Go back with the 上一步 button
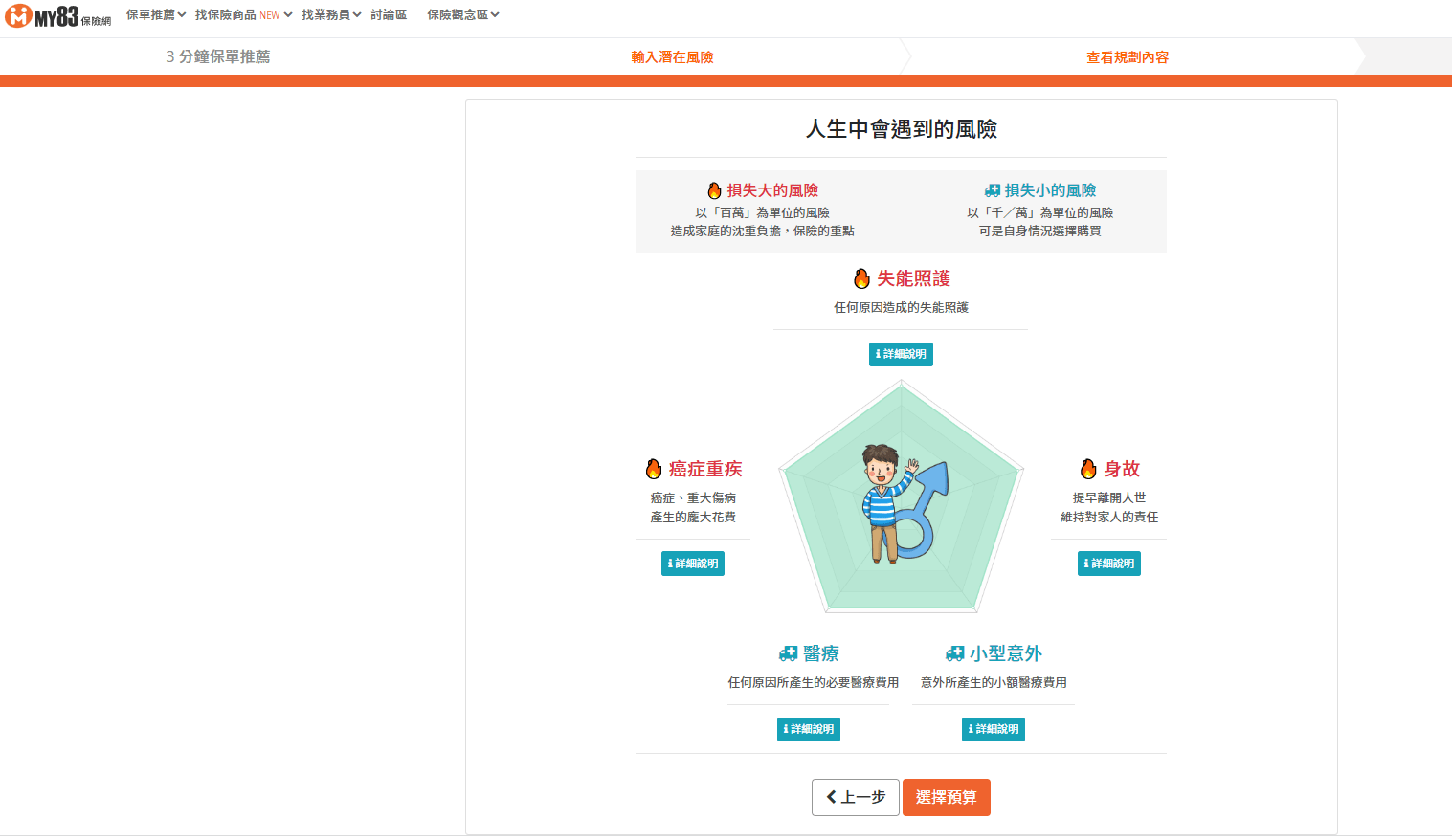This screenshot has height=840, width=1452. (856, 797)
